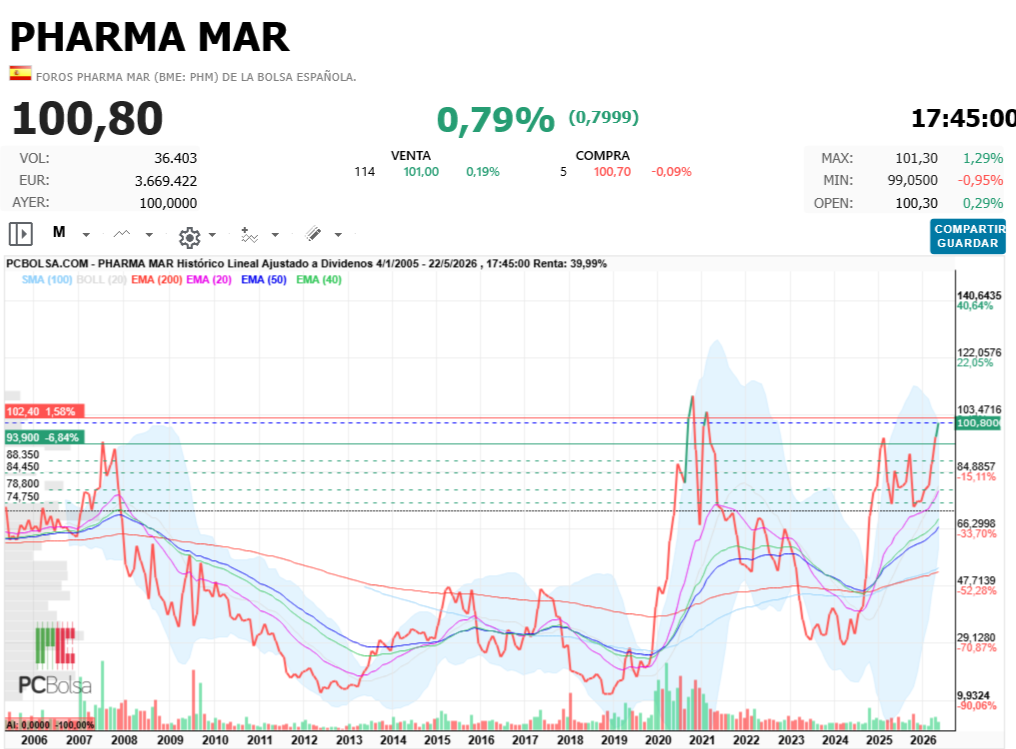Click the 2020 label on time axis
The width and height of the screenshot is (1016, 749).
(x=658, y=740)
